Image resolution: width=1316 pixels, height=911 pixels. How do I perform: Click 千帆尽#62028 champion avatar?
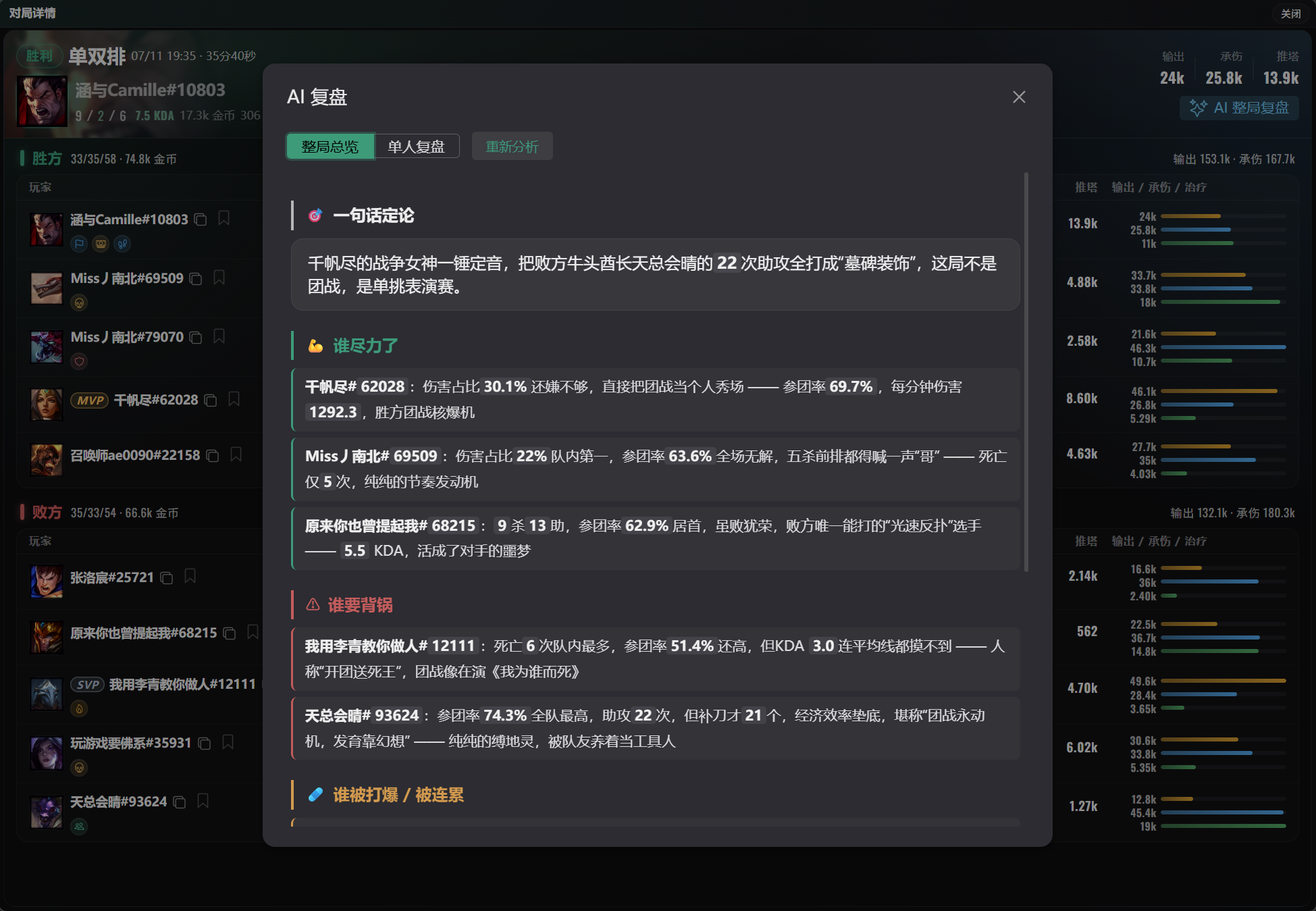click(47, 405)
